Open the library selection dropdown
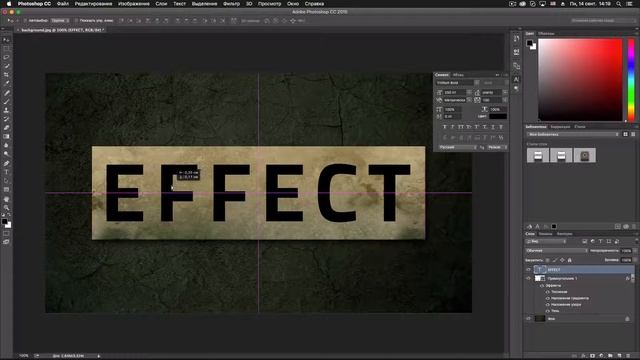The height and width of the screenshot is (360, 640). [572, 134]
